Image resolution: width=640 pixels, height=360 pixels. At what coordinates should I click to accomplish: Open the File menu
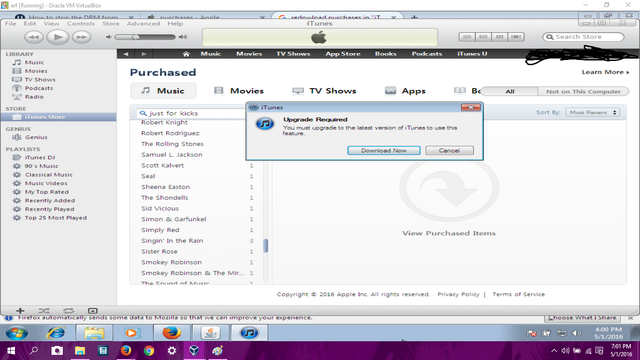point(11,24)
